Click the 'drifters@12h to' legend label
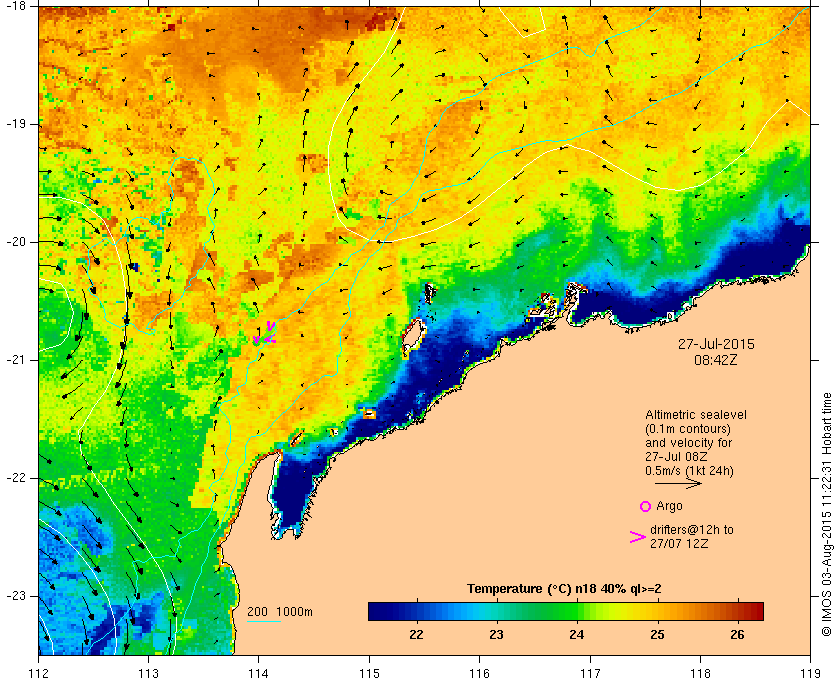 [692, 530]
